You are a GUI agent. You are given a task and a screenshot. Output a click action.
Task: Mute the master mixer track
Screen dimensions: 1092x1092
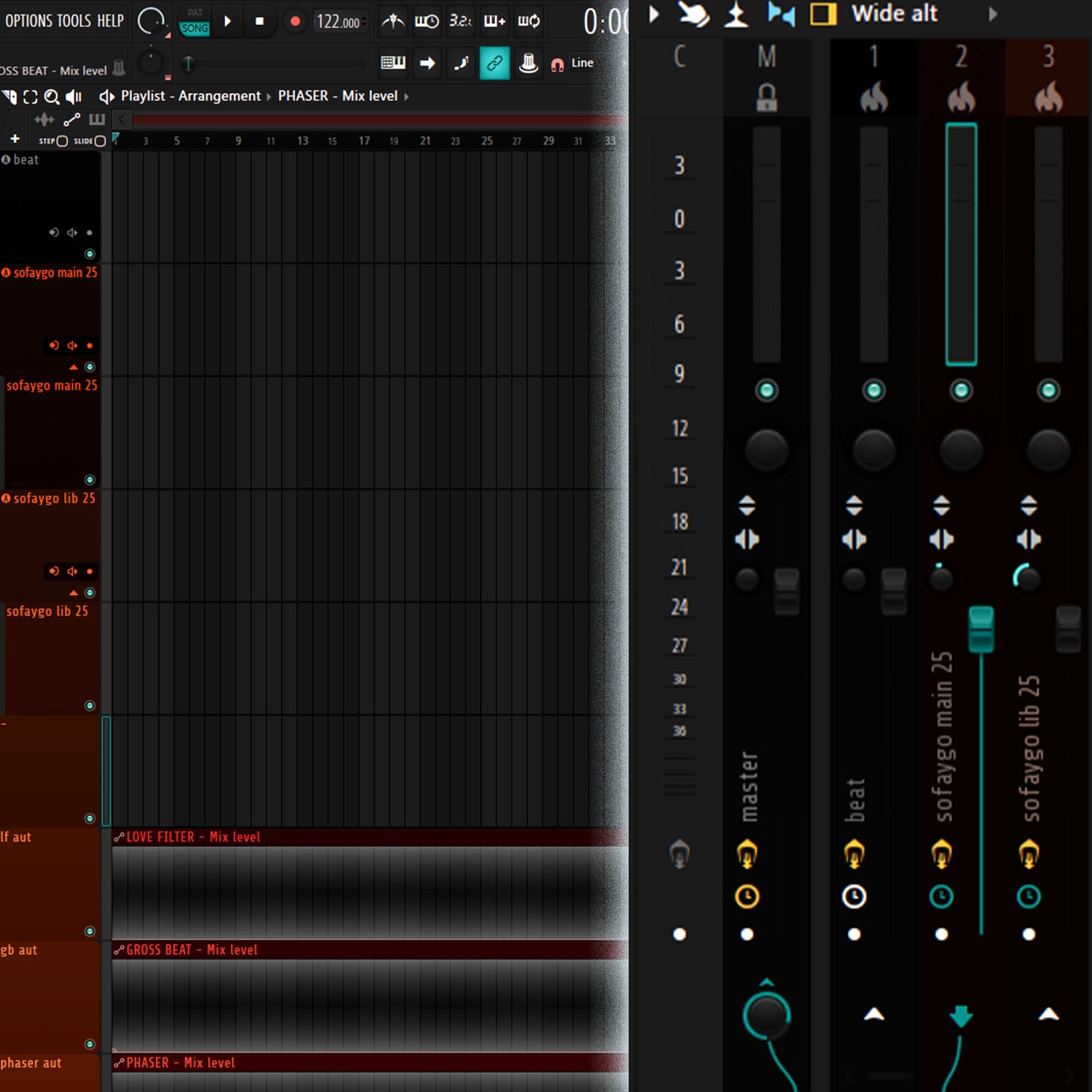pyautogui.click(x=766, y=390)
